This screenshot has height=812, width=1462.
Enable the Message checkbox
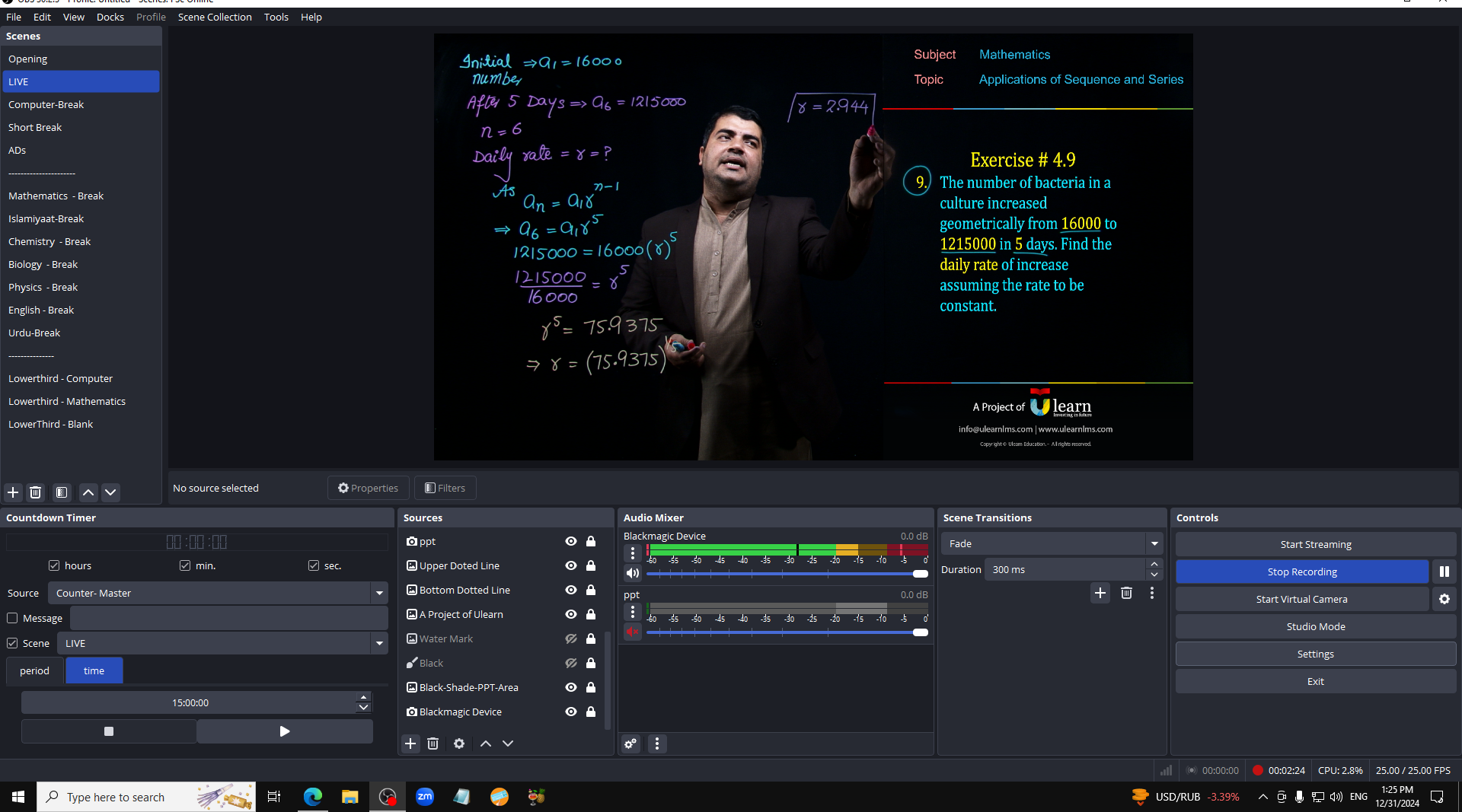tap(12, 618)
